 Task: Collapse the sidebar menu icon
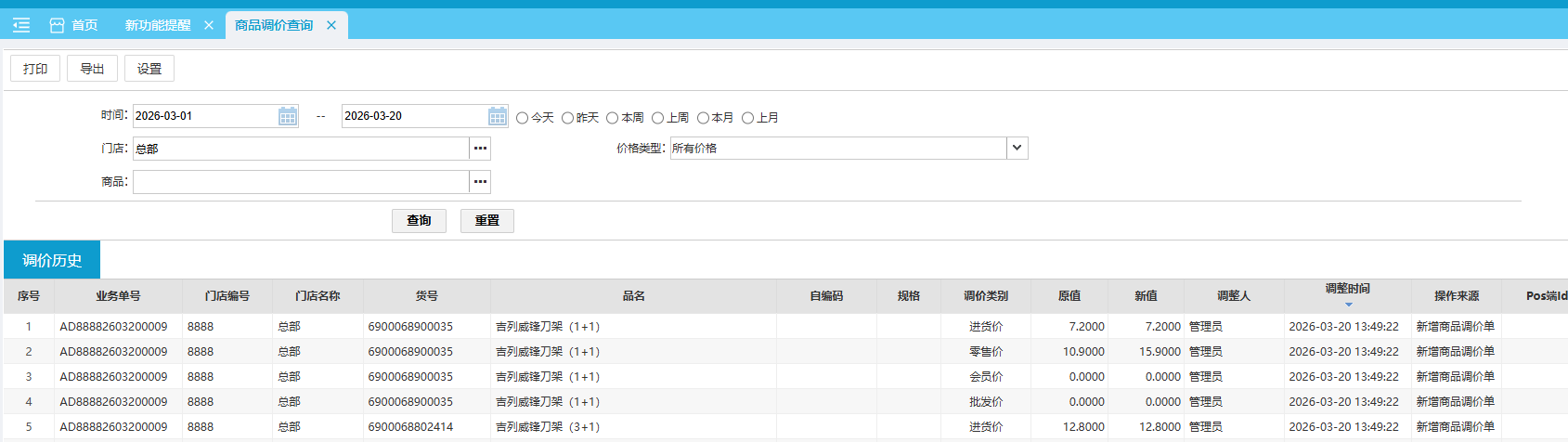tap(21, 25)
